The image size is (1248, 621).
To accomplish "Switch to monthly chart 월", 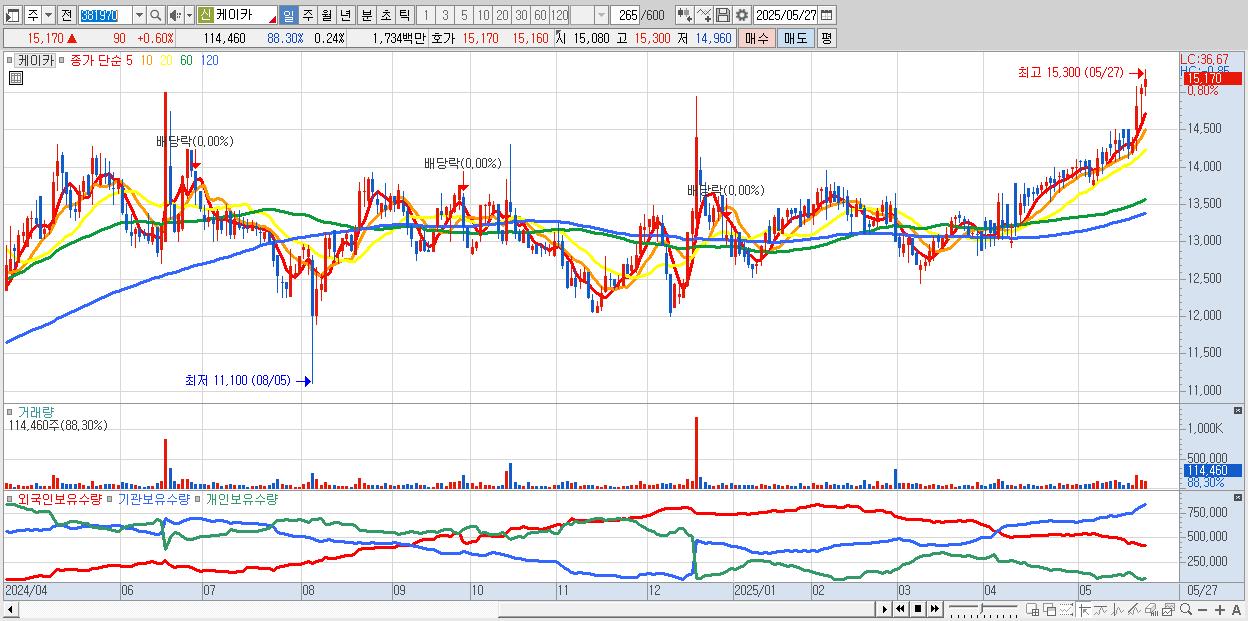I will (326, 15).
